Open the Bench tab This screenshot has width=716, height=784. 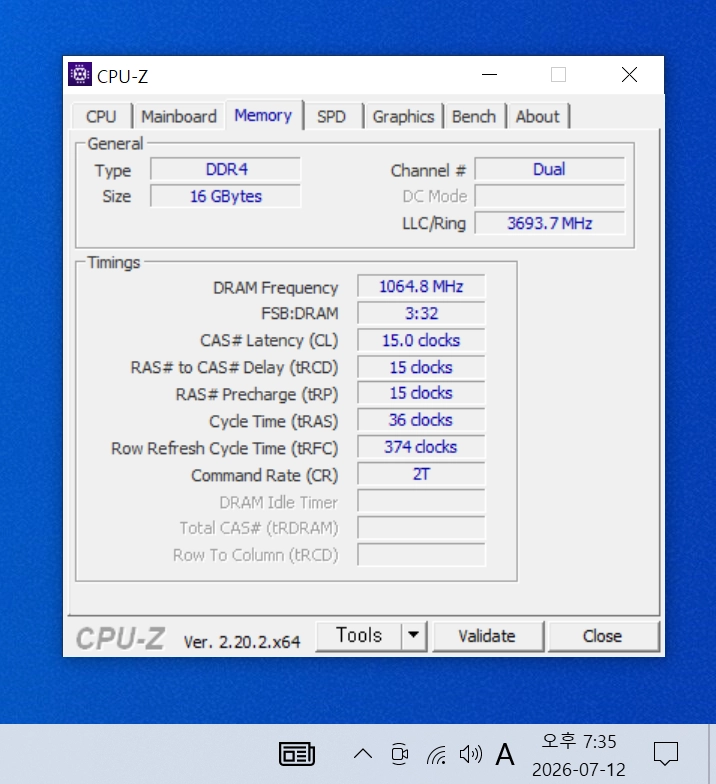click(x=474, y=116)
